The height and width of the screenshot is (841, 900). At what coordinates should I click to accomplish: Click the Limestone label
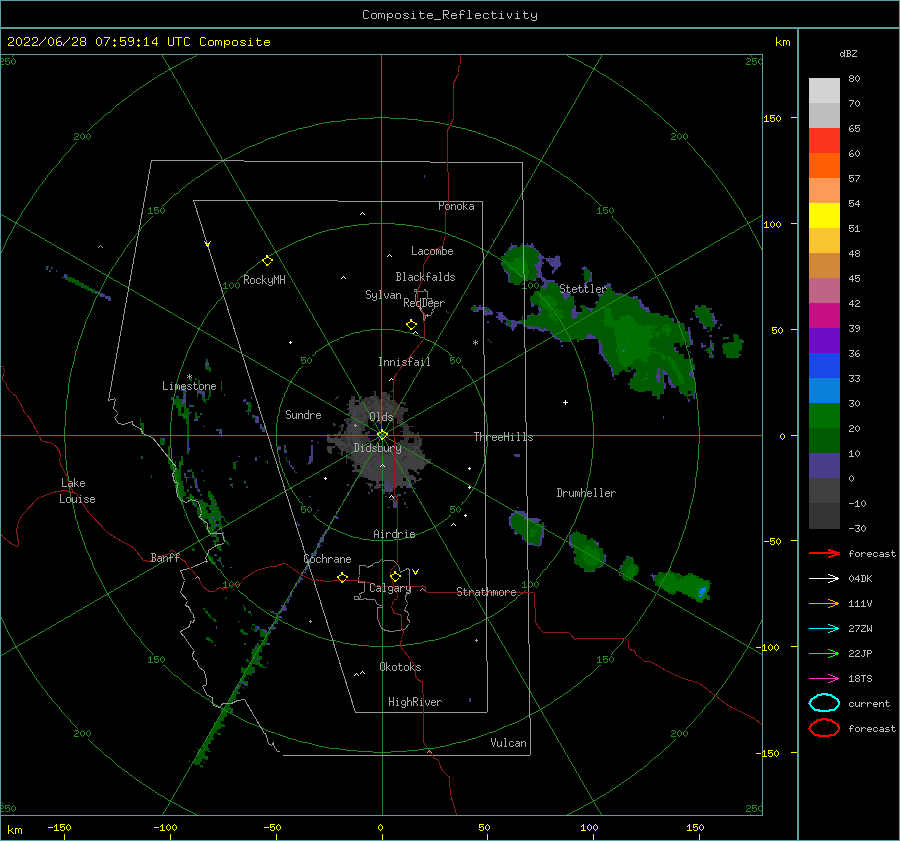coord(189,386)
